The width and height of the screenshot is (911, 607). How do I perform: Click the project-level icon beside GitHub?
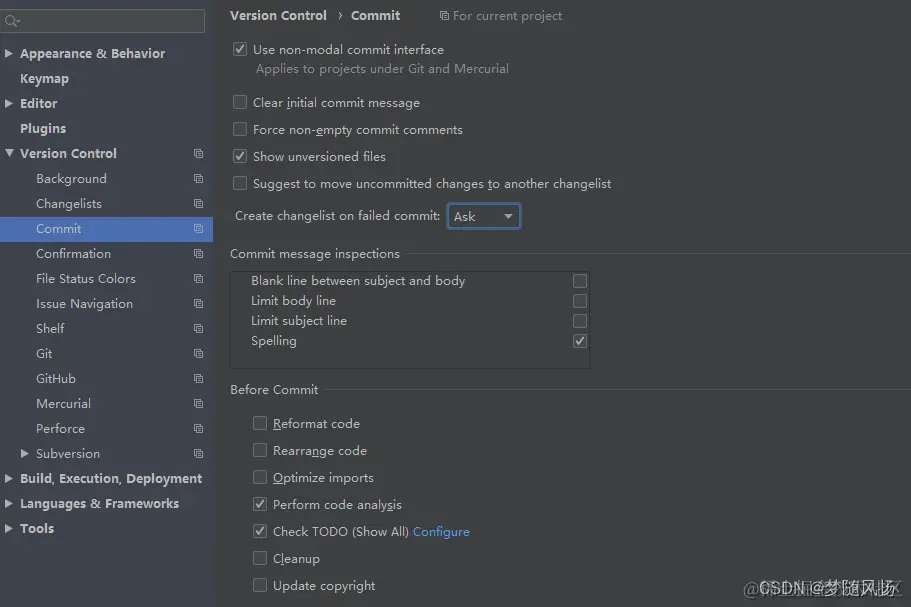tap(198, 379)
